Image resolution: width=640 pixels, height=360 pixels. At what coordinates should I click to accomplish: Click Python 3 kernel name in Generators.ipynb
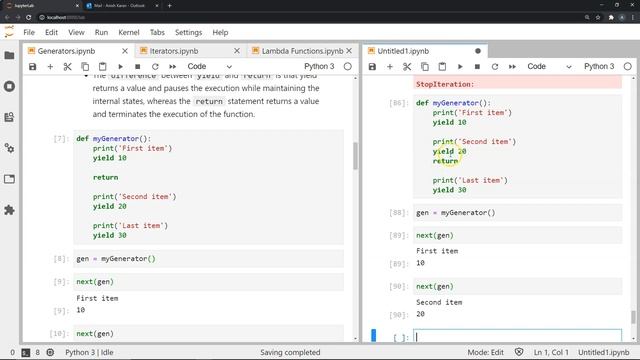tap(319, 67)
